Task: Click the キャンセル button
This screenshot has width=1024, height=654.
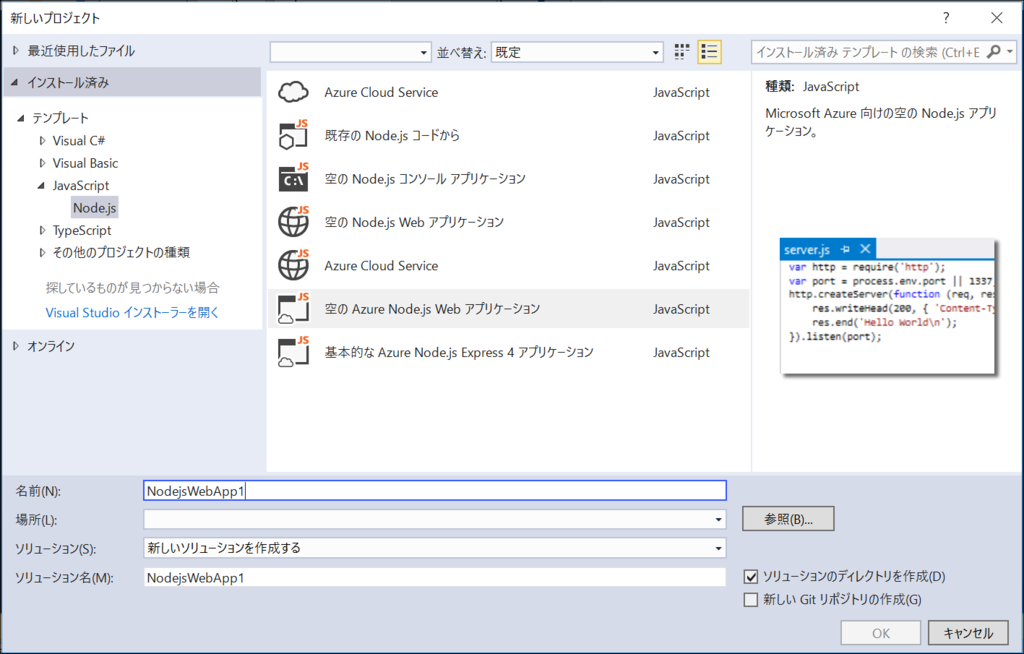Action: click(x=968, y=632)
